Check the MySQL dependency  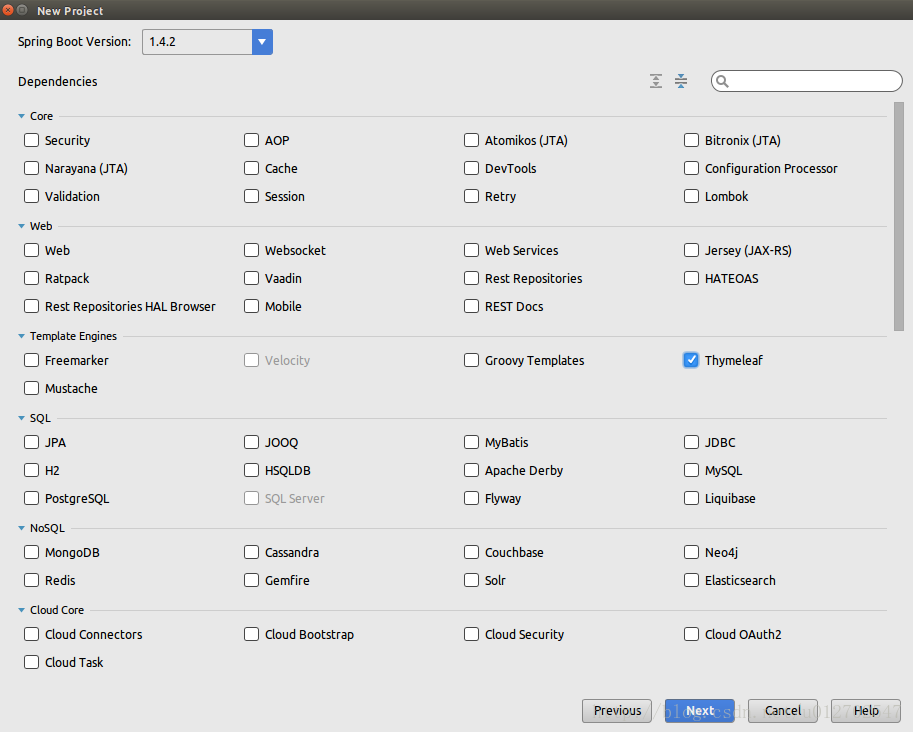pyautogui.click(x=691, y=470)
